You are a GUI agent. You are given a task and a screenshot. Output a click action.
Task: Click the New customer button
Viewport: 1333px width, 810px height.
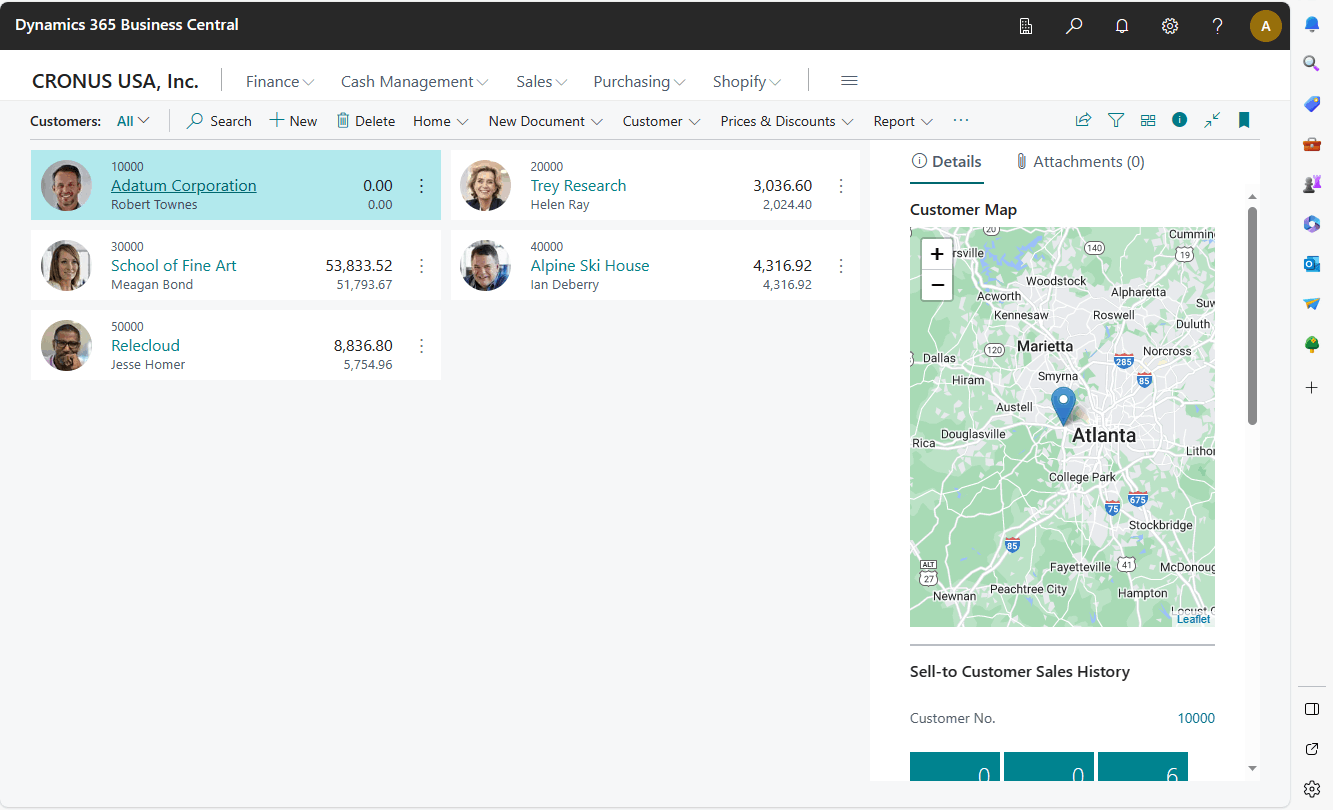click(293, 121)
